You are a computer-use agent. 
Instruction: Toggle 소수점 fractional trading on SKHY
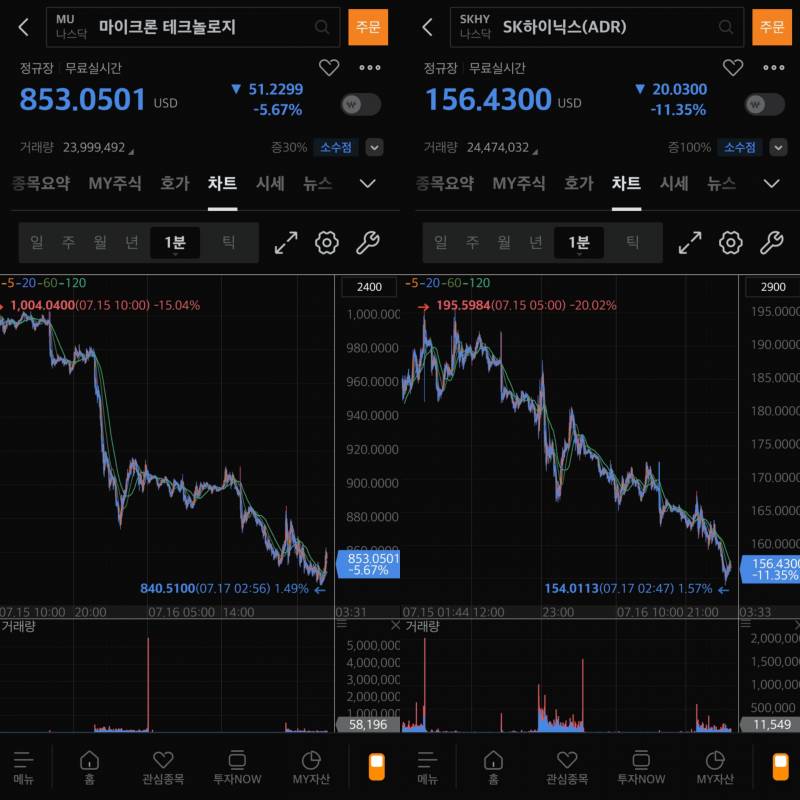(740, 147)
